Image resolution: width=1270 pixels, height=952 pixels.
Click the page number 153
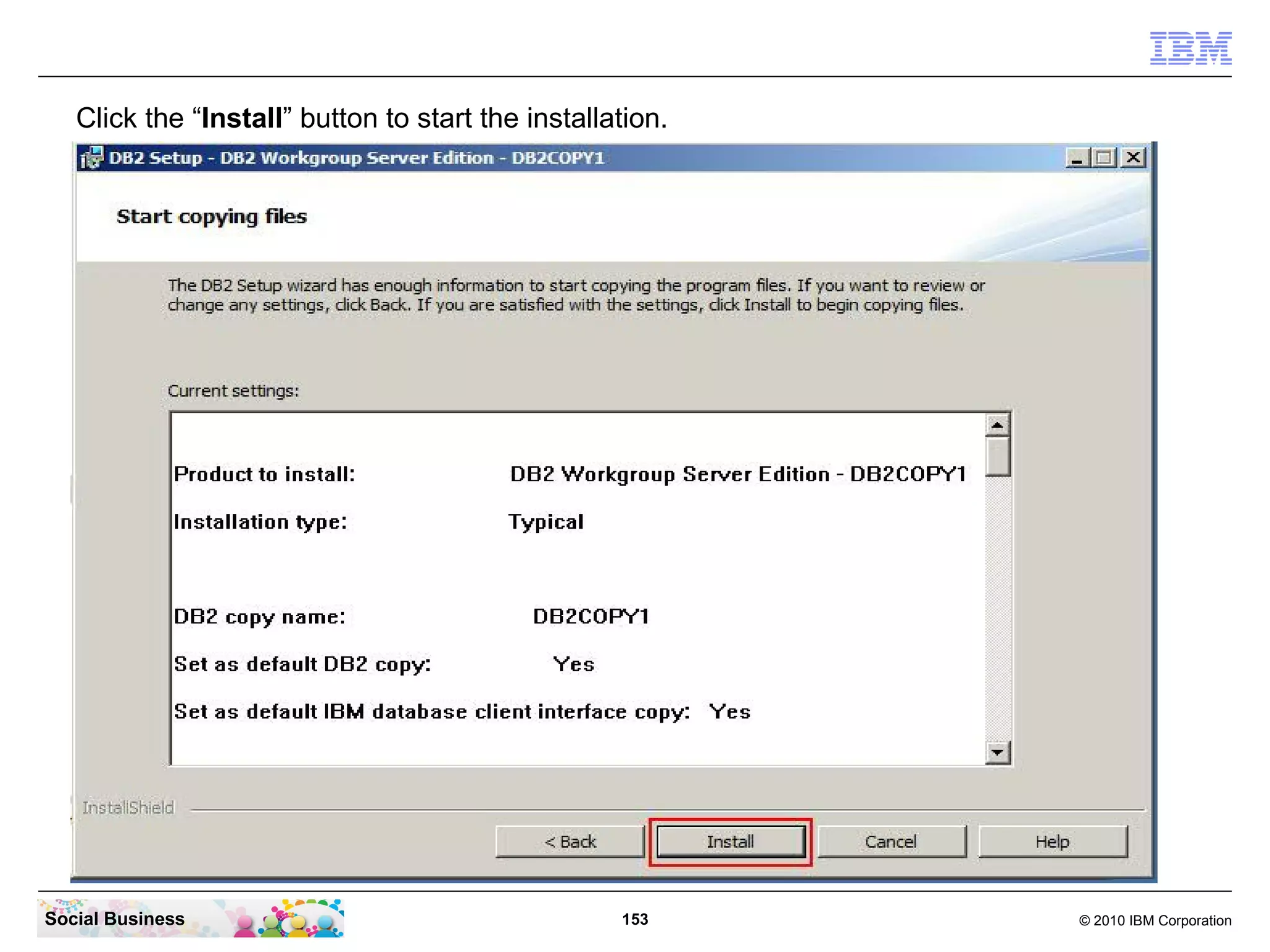635,919
